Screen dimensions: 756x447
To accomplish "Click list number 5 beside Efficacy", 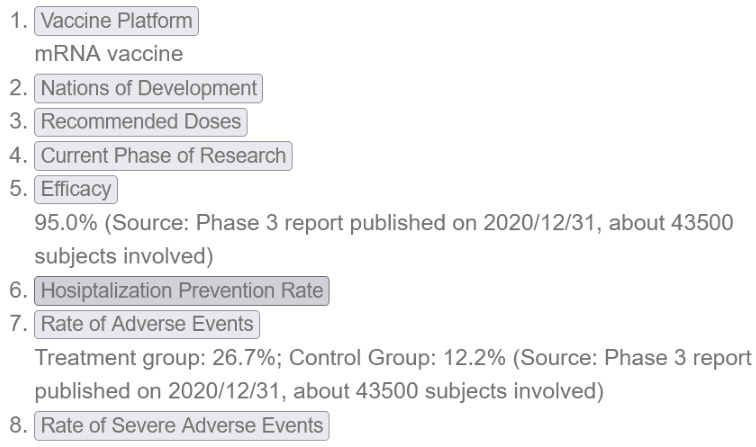I will click(17, 190).
